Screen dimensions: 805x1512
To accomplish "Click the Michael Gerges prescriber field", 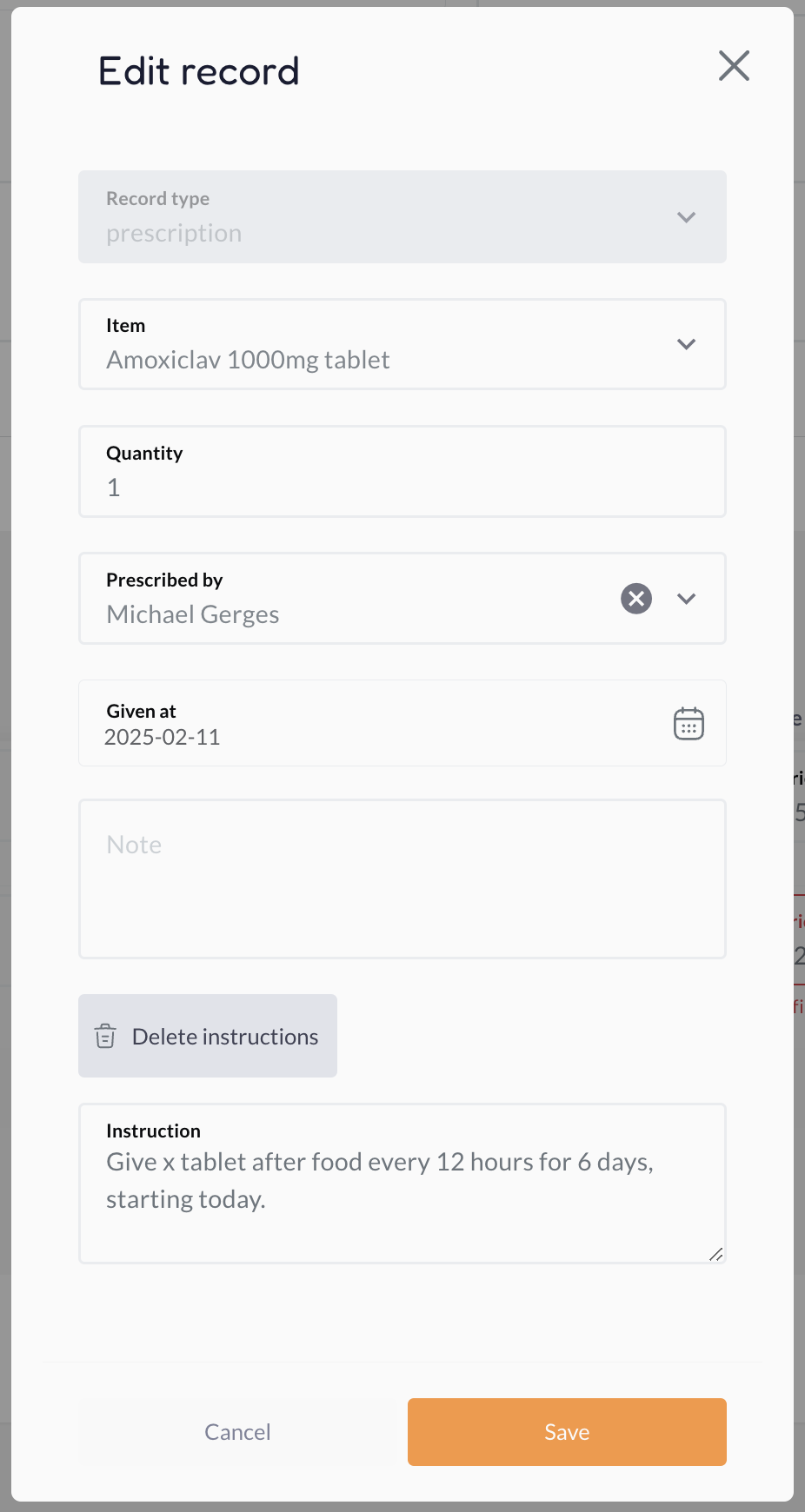I will point(348,599).
